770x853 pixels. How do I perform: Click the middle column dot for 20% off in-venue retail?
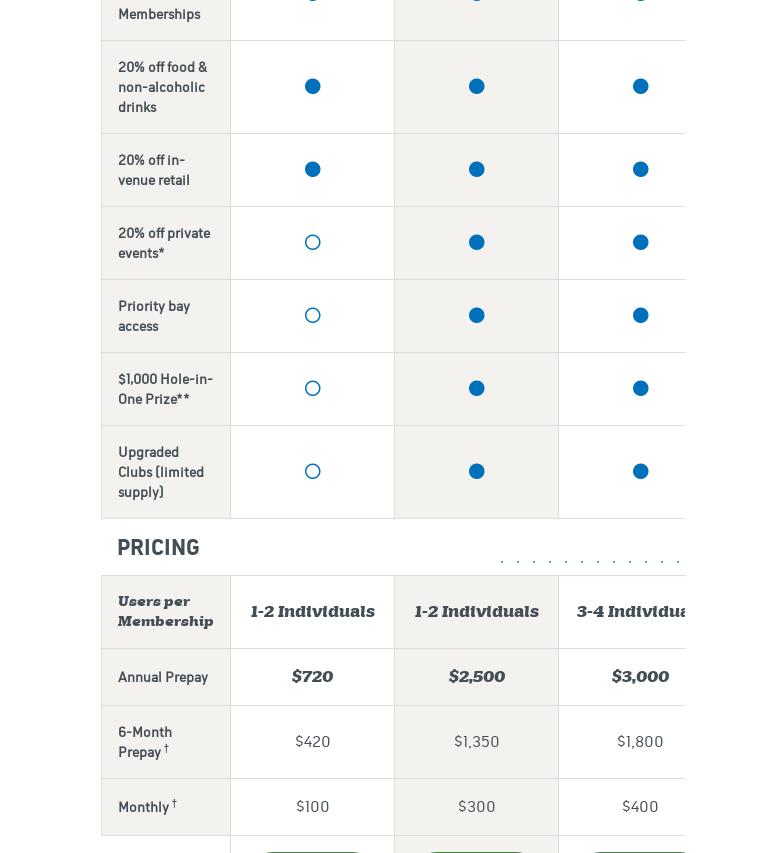(477, 170)
